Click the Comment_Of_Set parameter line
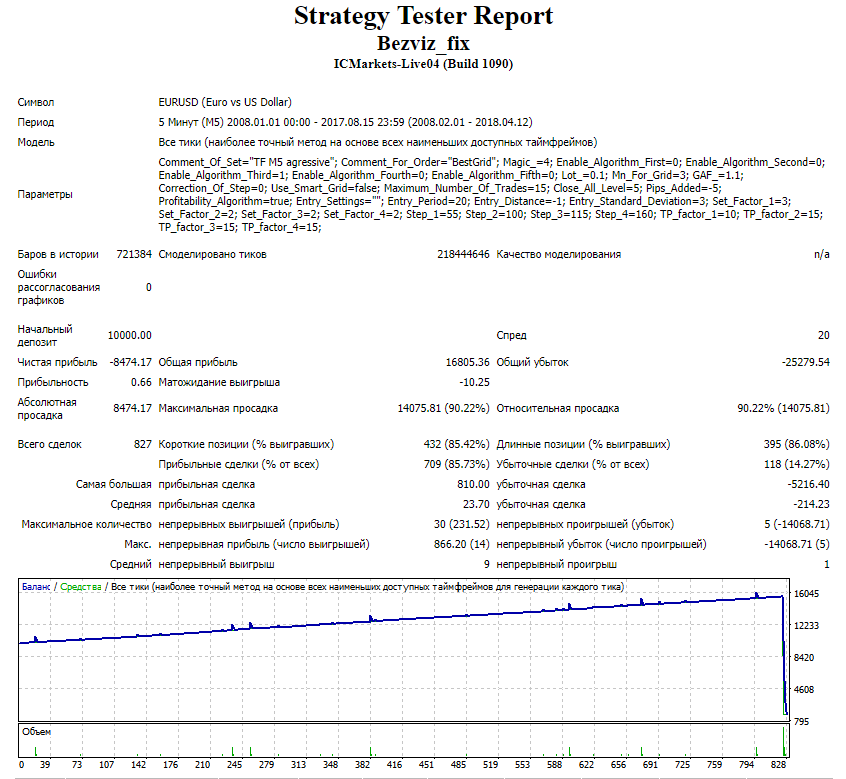 coord(492,162)
